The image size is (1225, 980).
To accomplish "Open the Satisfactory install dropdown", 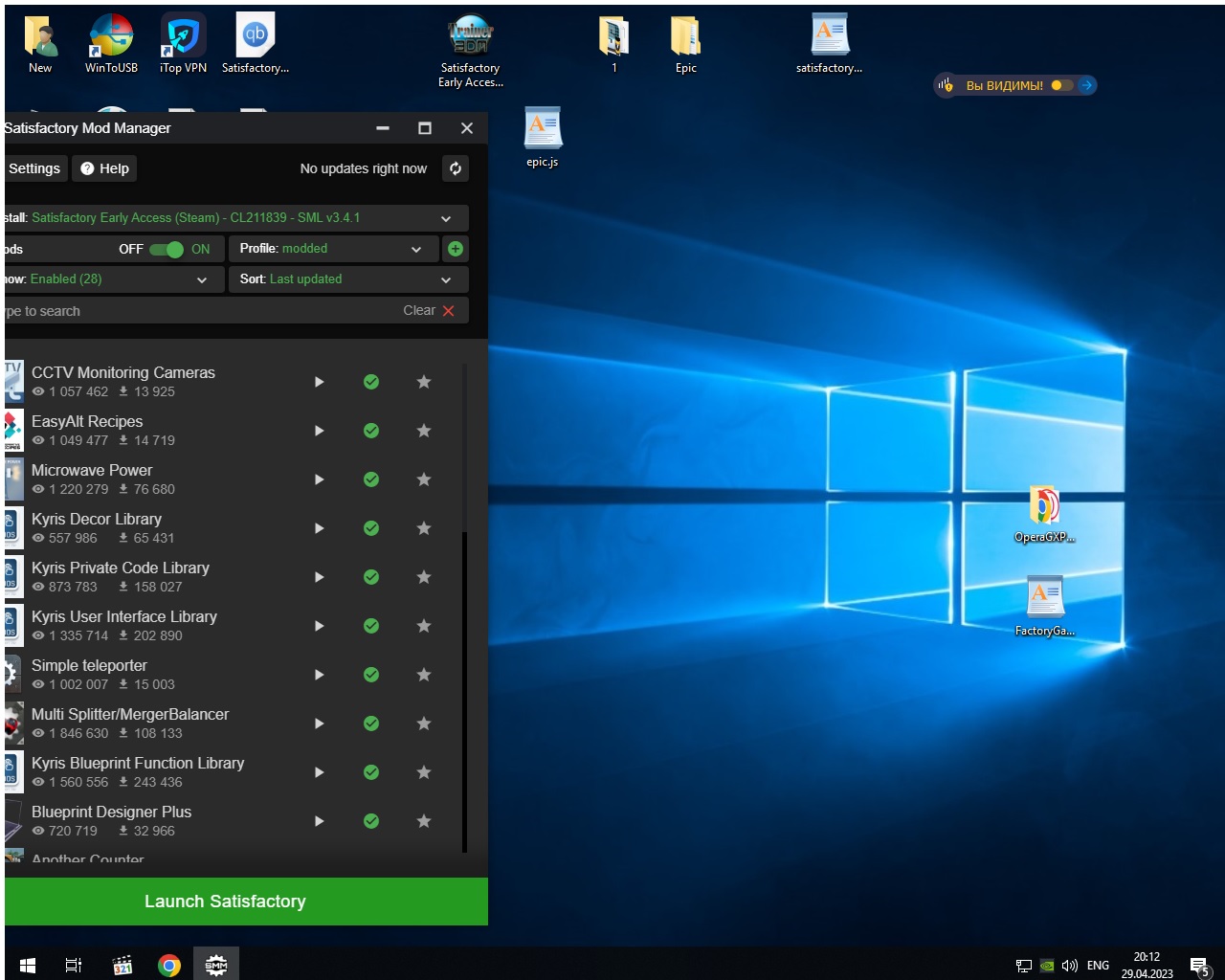I will click(x=235, y=218).
